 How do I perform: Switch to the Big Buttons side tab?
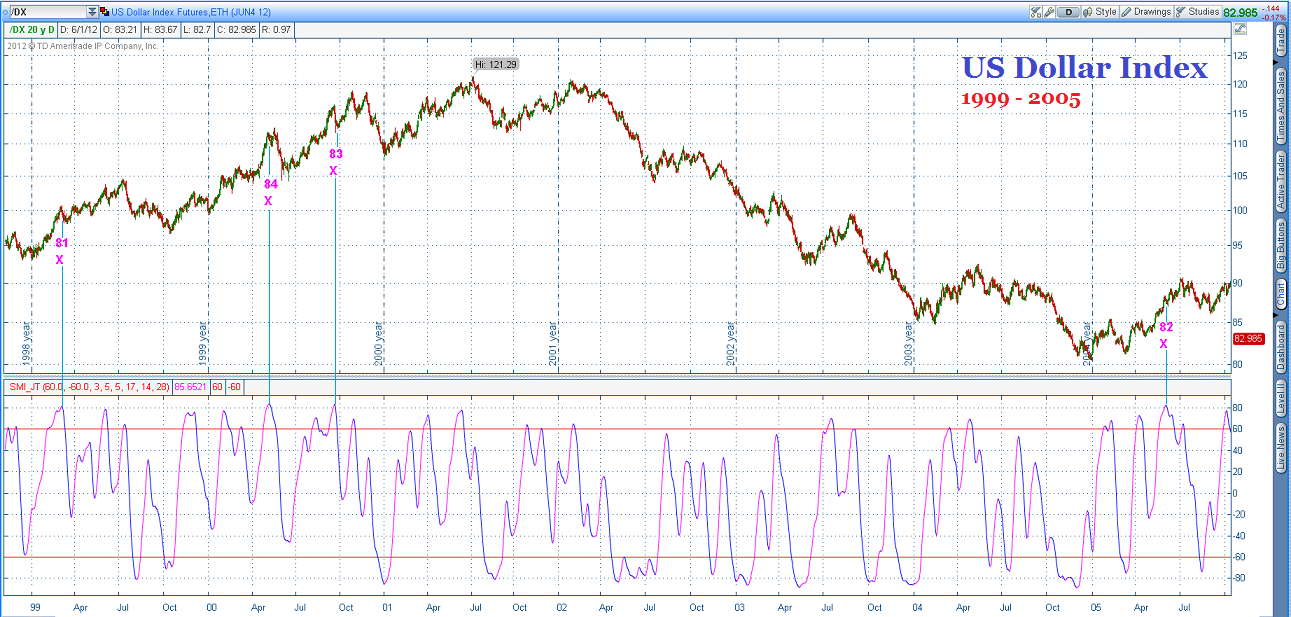pyautogui.click(x=1281, y=246)
